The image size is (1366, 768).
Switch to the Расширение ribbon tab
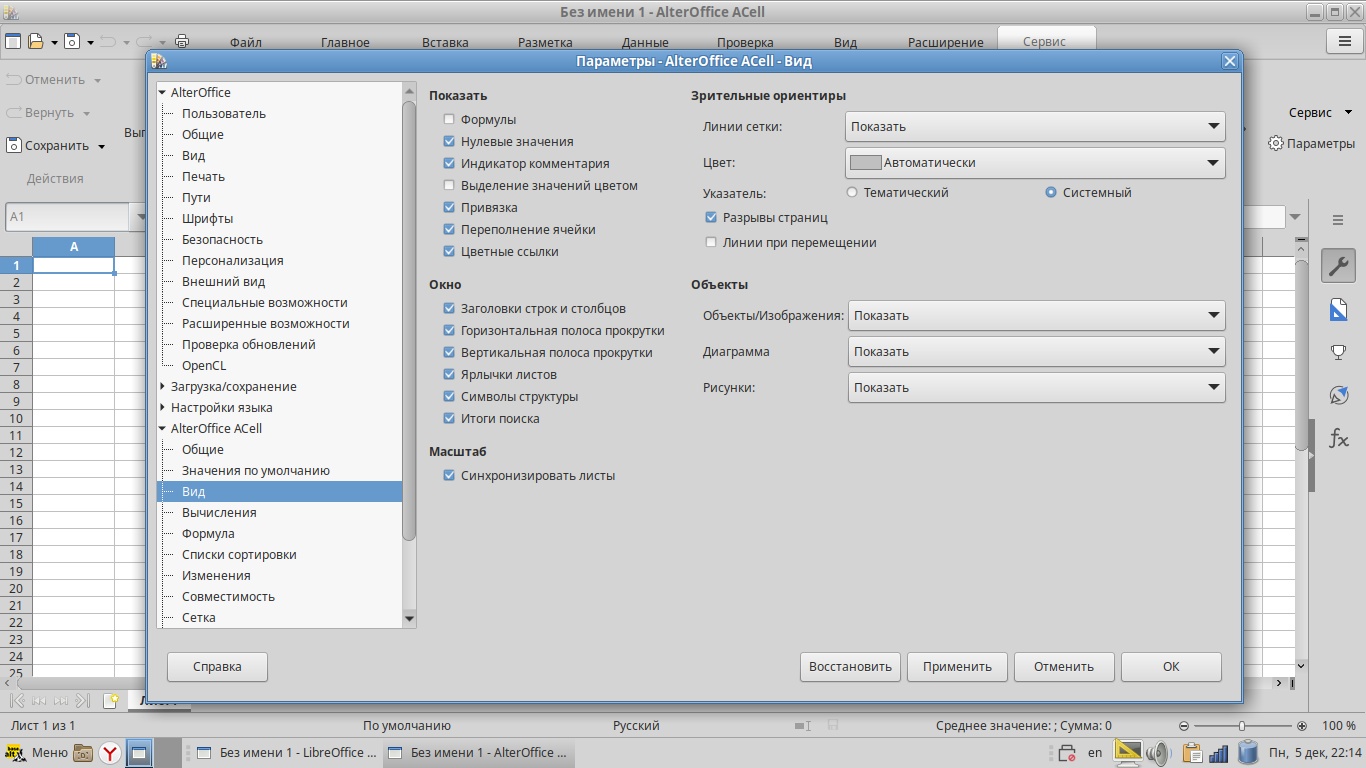[945, 42]
